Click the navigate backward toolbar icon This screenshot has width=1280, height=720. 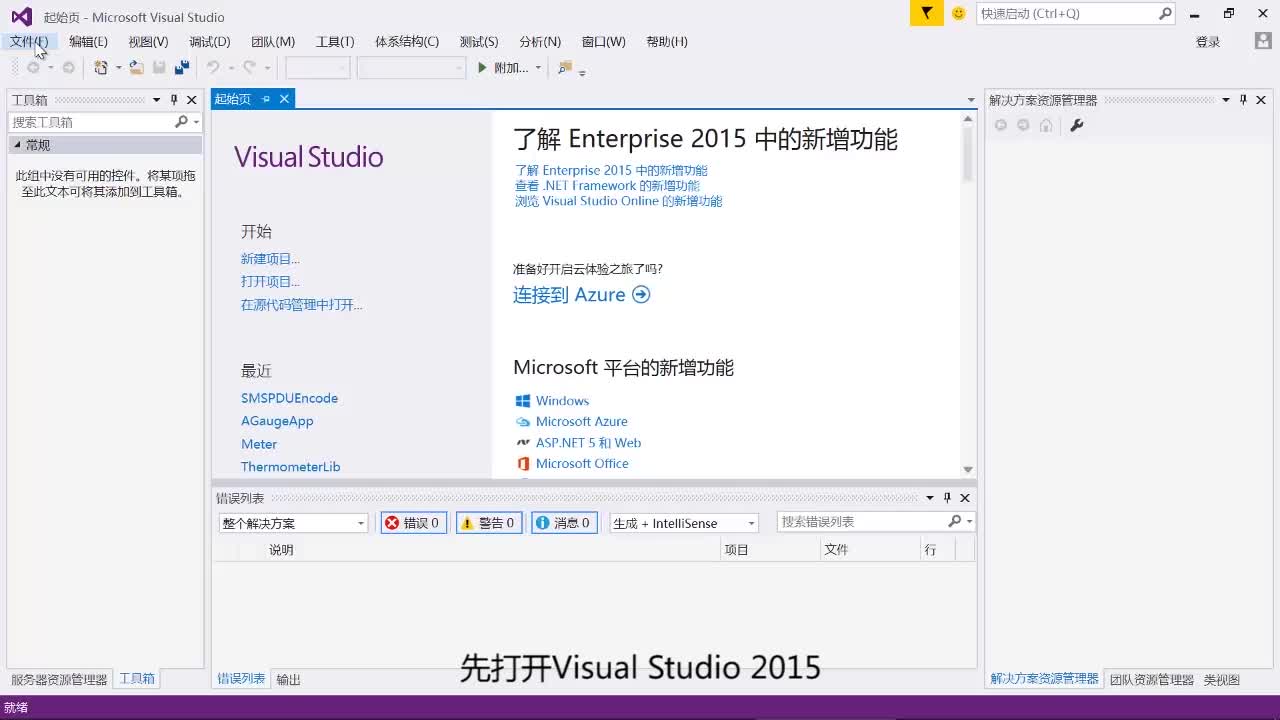point(33,68)
